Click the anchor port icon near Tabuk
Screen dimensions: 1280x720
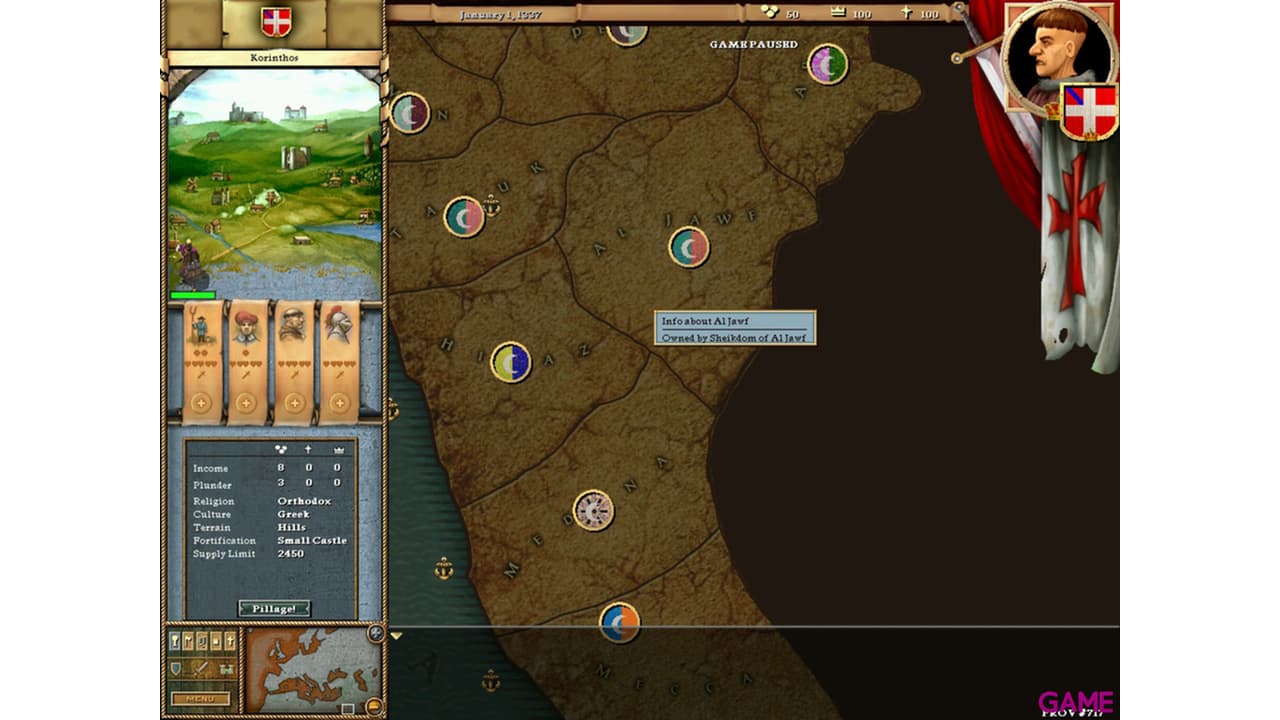(491, 206)
